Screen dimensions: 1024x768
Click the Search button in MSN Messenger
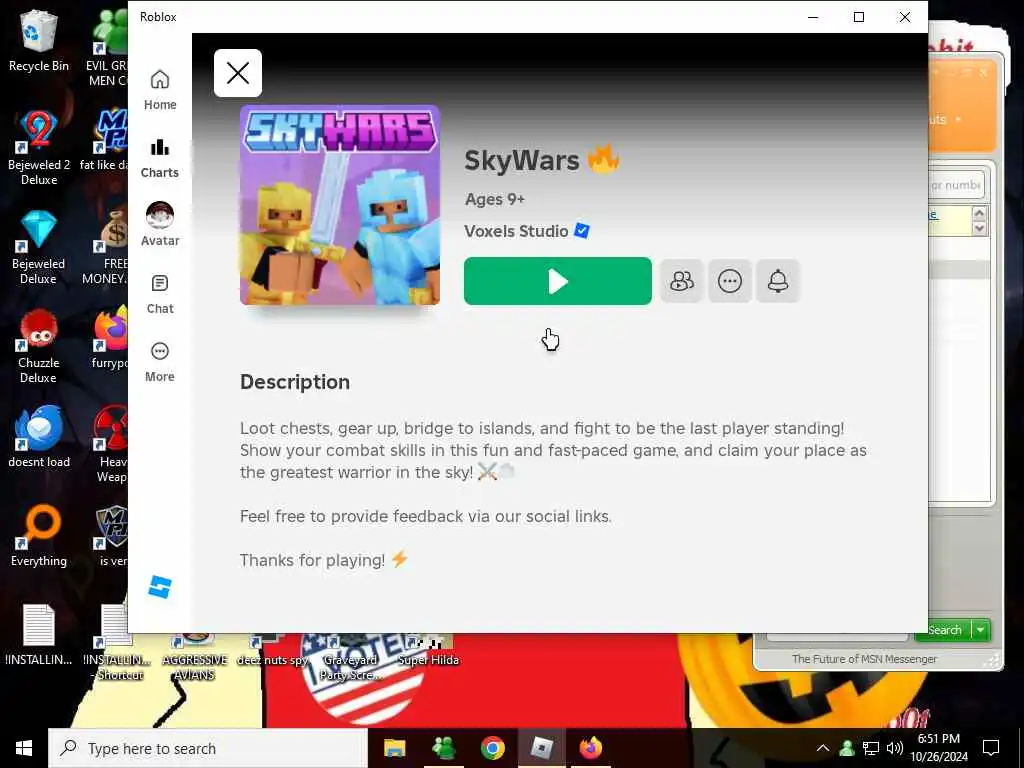pyautogui.click(x=944, y=630)
